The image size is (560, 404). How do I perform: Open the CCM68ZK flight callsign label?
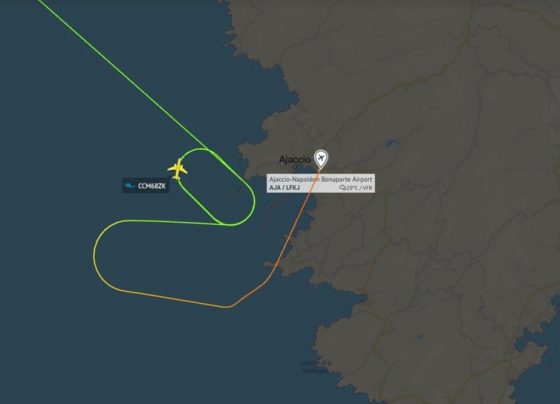(146, 185)
